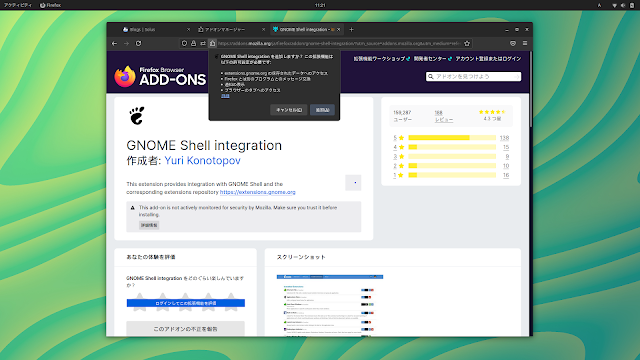Open the Pocket icon in the toolbar

pyautogui.click(x=513, y=43)
